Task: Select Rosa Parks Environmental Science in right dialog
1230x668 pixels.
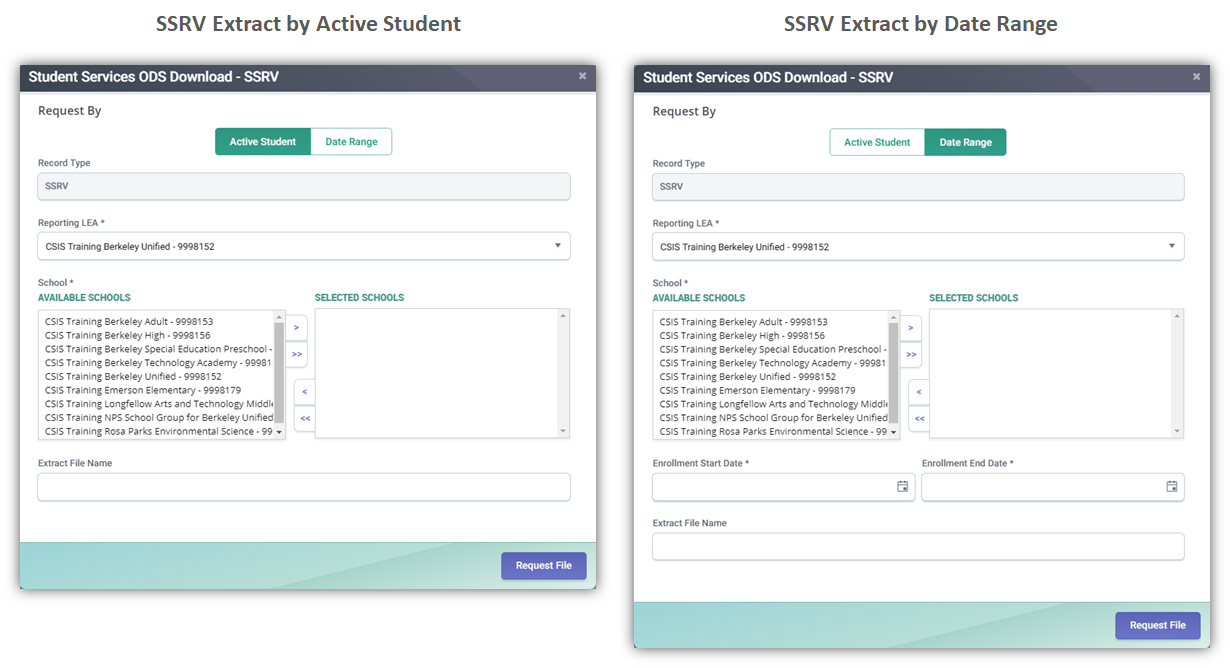Action: click(773, 432)
